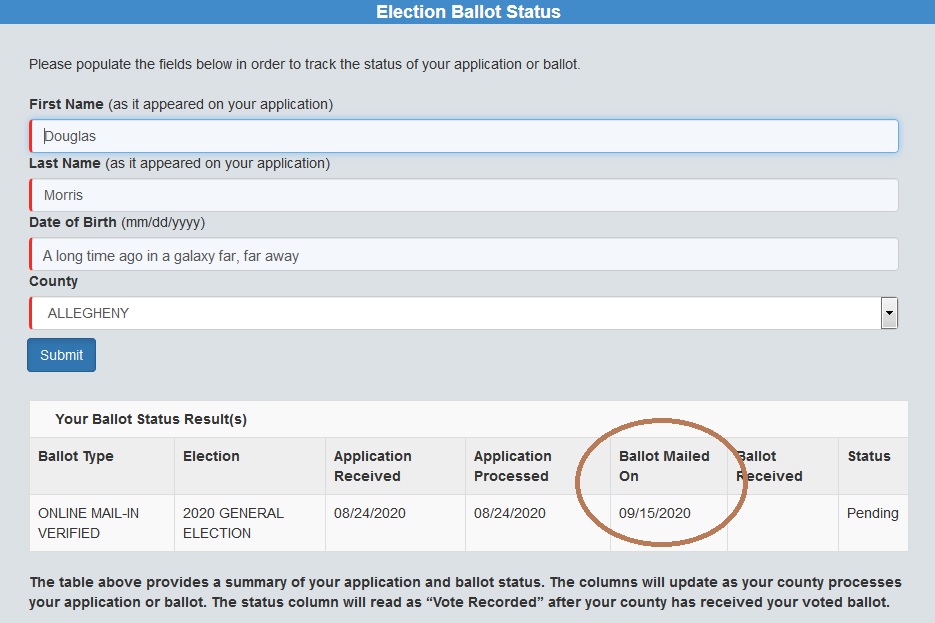The width and height of the screenshot is (935, 623).
Task: Submit the ballot status form
Action: click(x=61, y=355)
